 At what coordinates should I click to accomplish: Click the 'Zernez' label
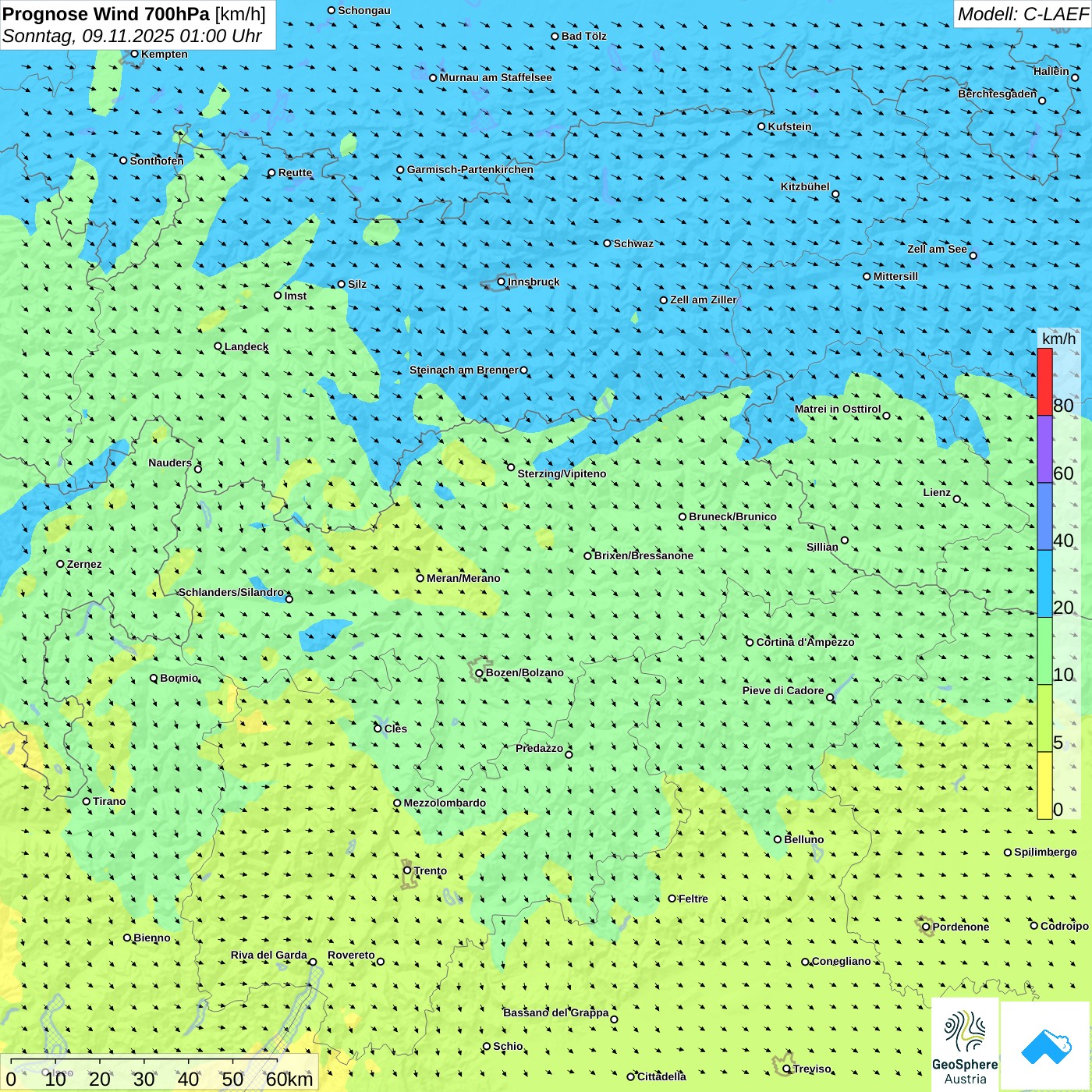point(84,564)
